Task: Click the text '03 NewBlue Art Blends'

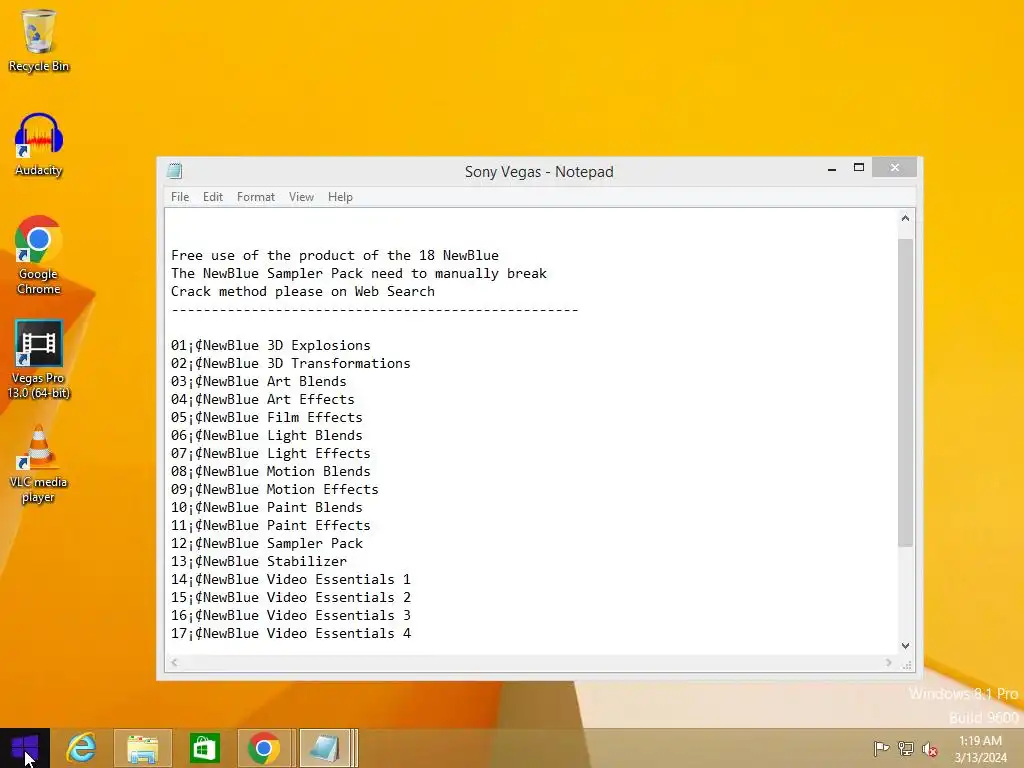Action: click(x=259, y=381)
